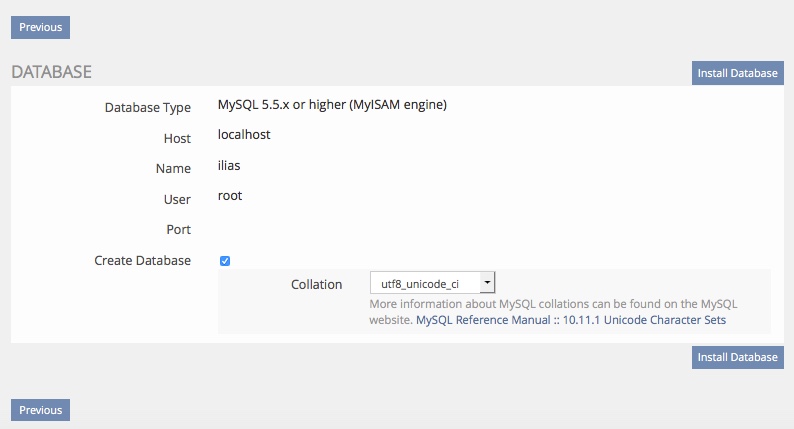
Task: Click the user value root
Action: [x=230, y=195]
